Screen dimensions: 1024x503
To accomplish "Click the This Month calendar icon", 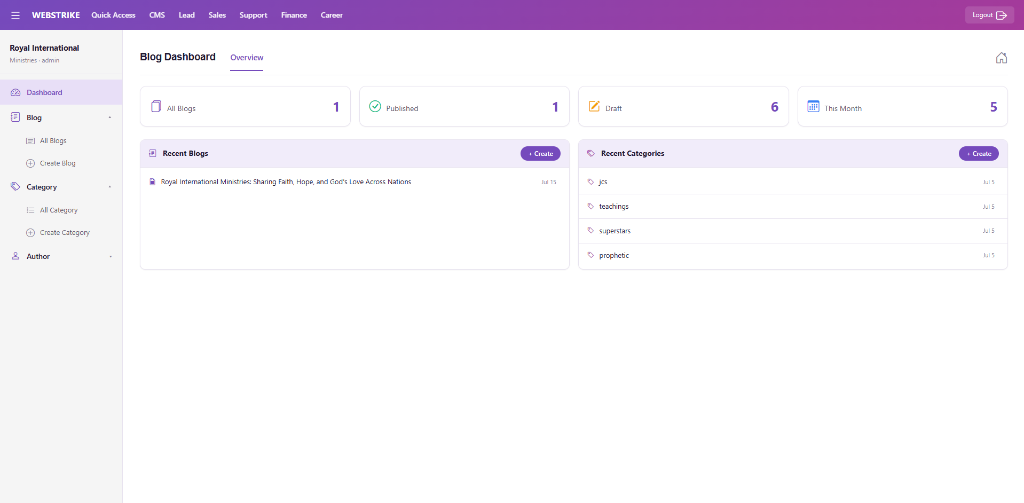I will [x=813, y=106].
